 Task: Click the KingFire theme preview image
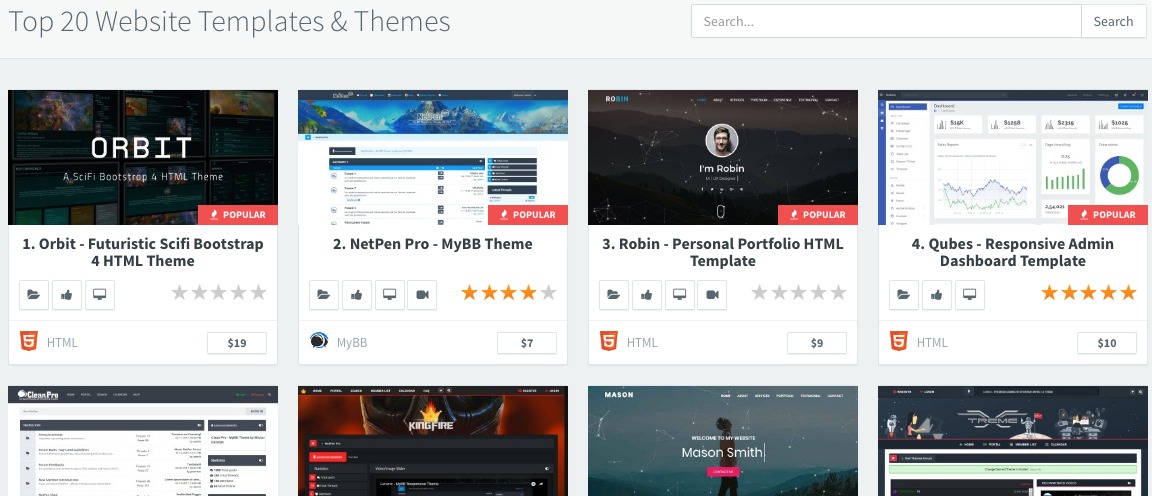tap(433, 441)
